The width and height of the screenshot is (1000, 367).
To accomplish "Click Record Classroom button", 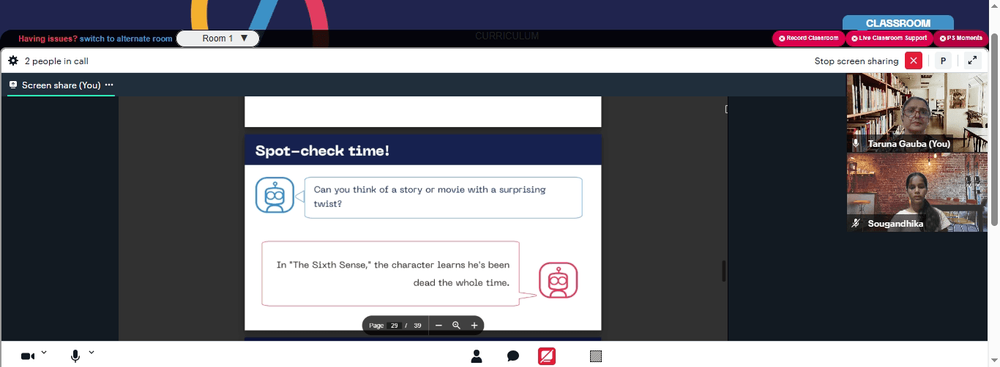I will 808,38.
